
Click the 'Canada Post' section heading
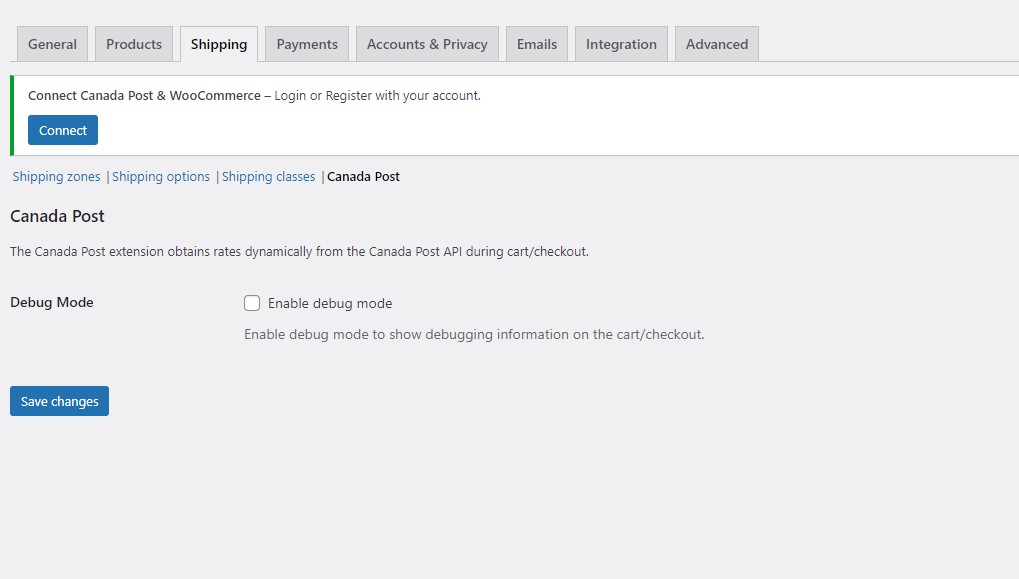[57, 216]
